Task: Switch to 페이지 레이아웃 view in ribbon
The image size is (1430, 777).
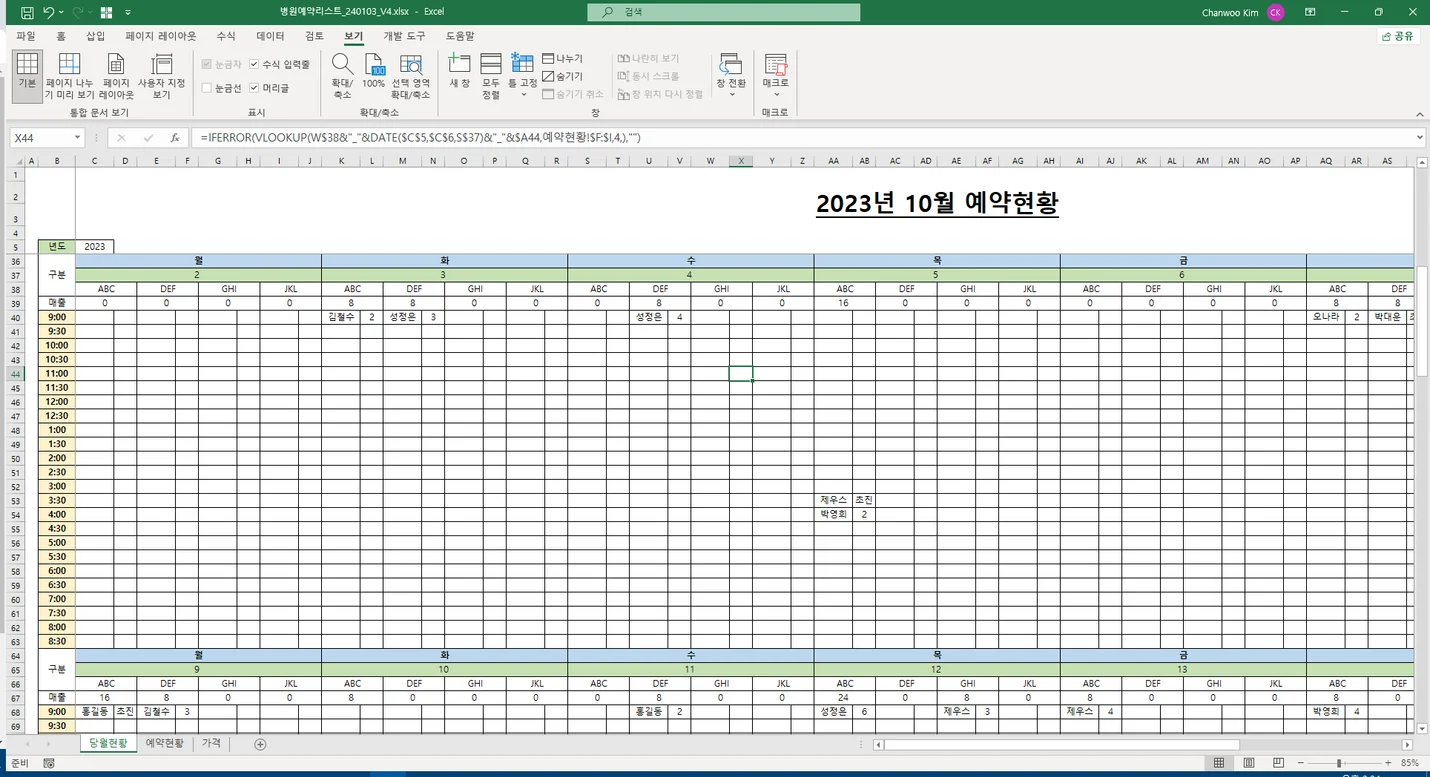Action: (x=116, y=77)
